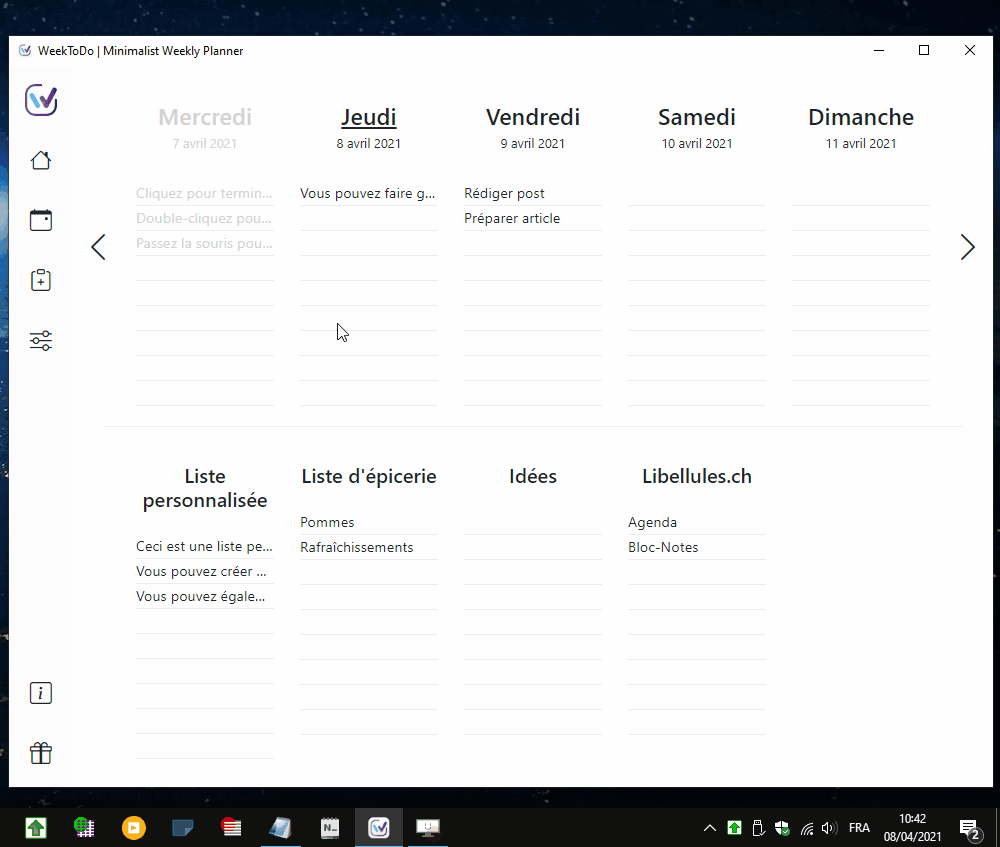Mark the 'Rédiger post' task as done

pyautogui.click(x=533, y=193)
